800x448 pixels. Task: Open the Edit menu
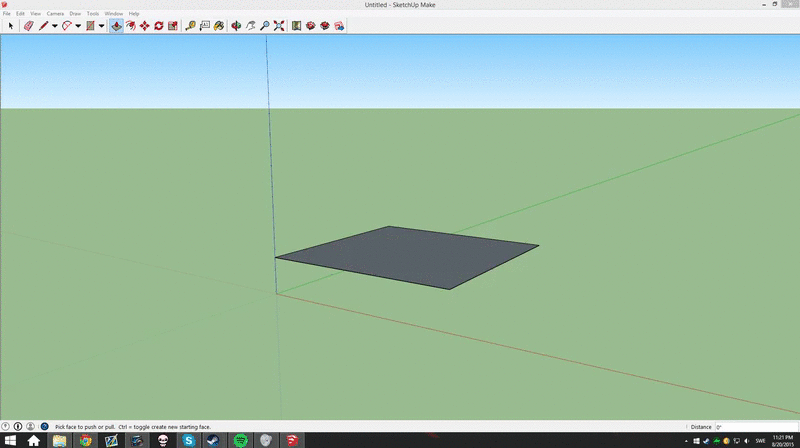click(20, 14)
